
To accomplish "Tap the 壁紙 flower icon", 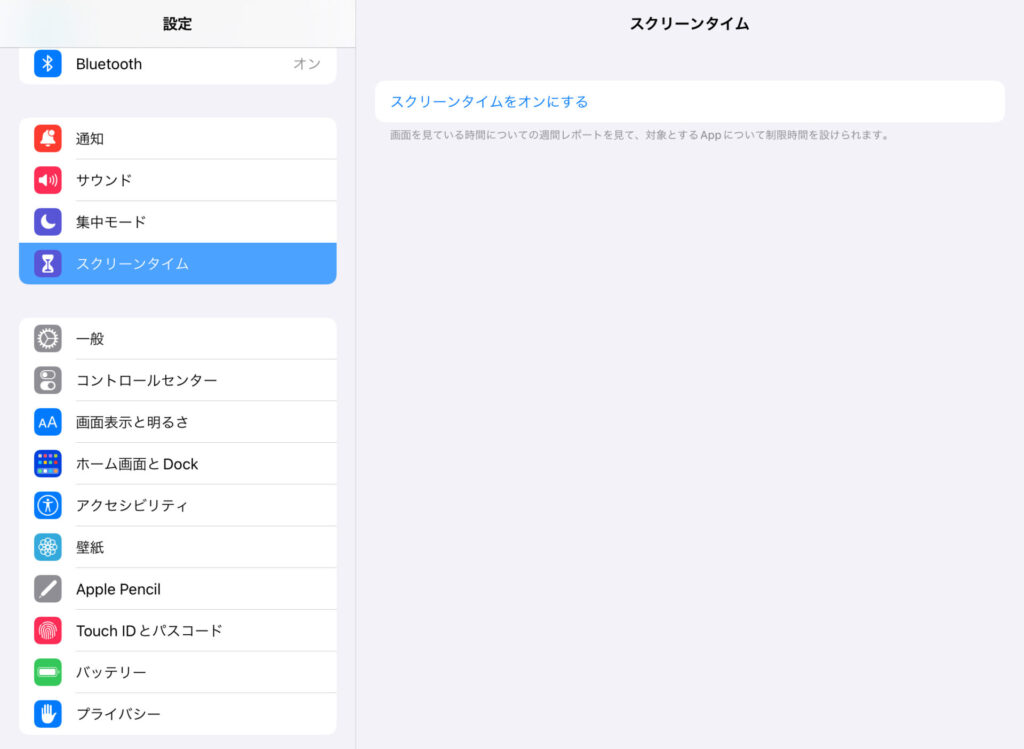I will click(48, 547).
